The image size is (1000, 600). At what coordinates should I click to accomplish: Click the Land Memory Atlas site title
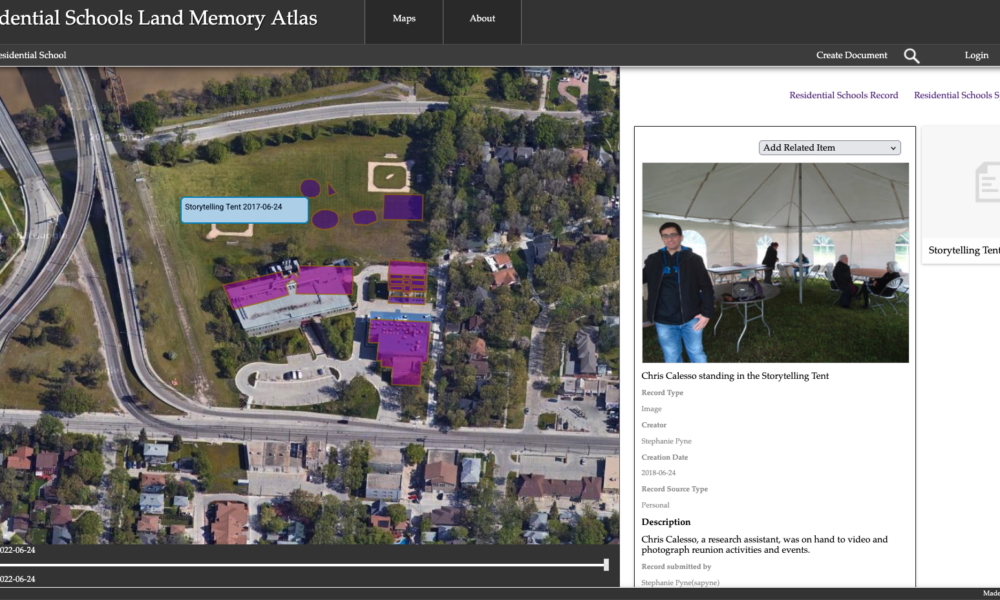coord(160,19)
